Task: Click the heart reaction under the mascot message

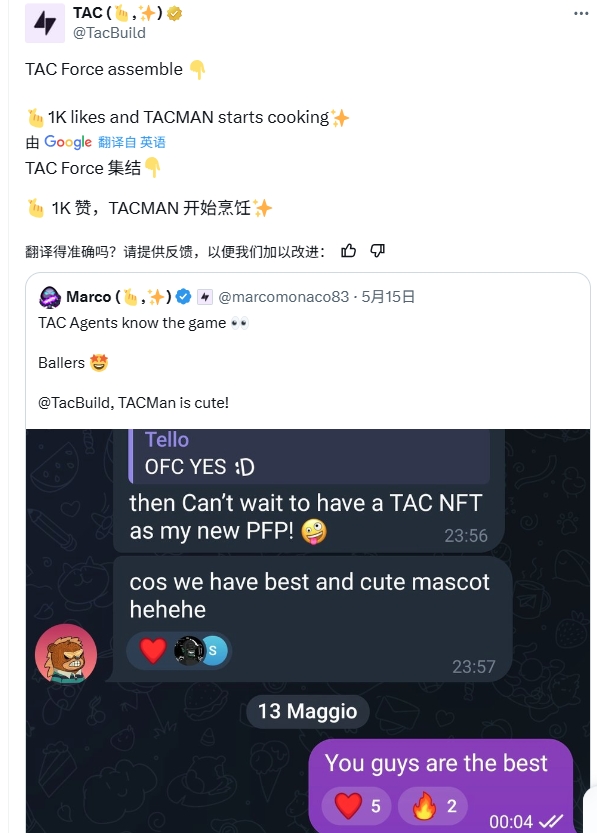Action: point(153,650)
